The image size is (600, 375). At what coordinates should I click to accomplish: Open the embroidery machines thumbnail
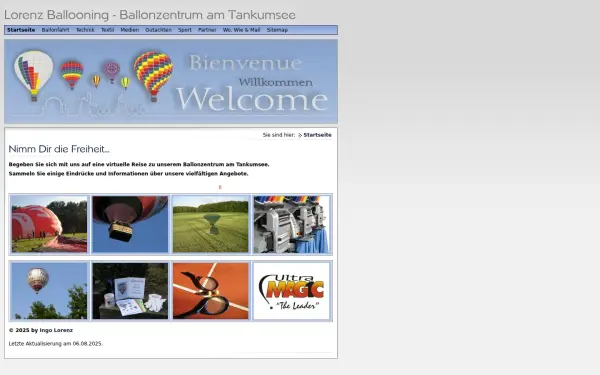[291, 224]
